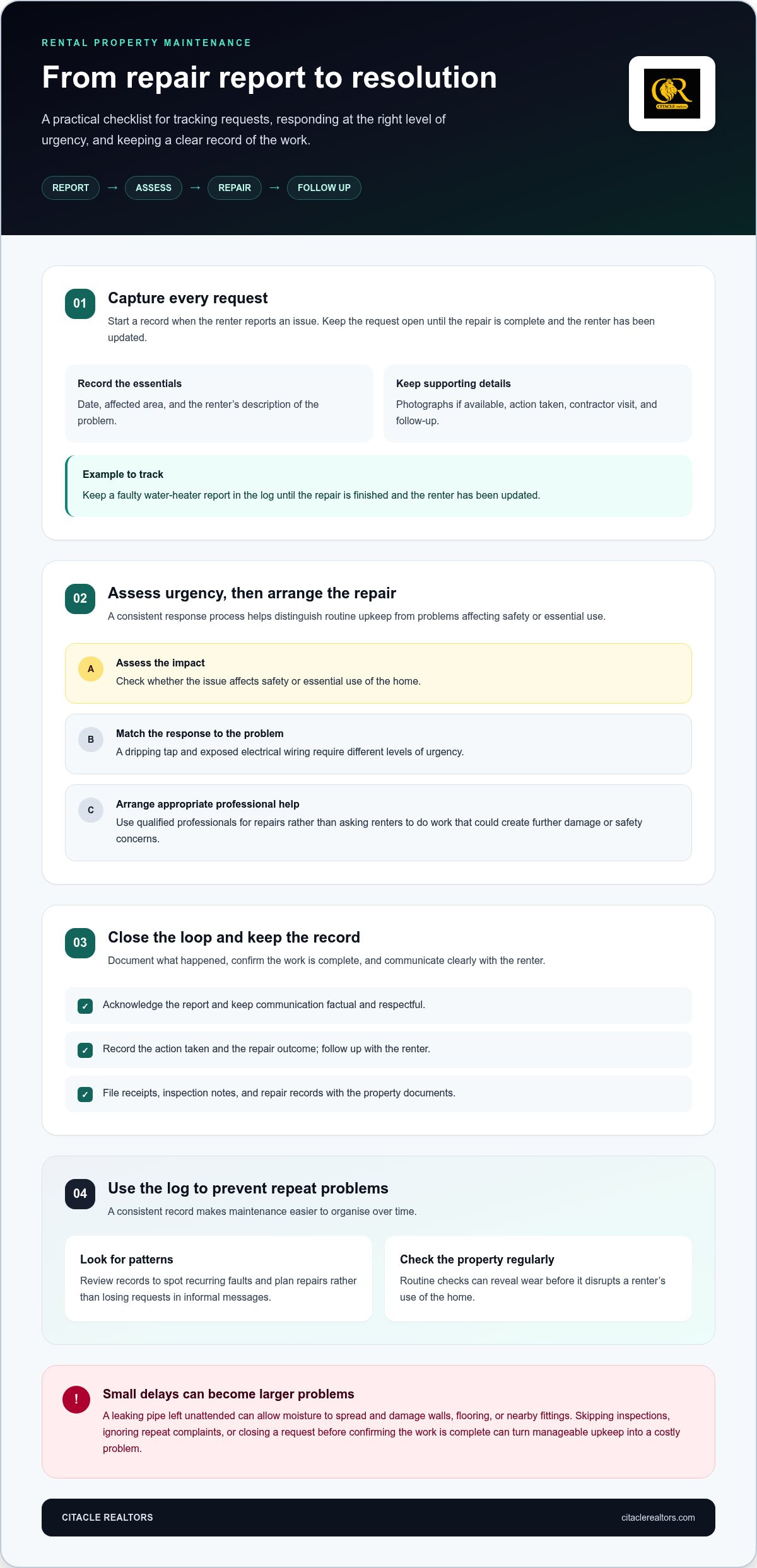Image resolution: width=757 pixels, height=1568 pixels.
Task: Click the Assess the impact heading
Action: pyautogui.click(x=160, y=663)
